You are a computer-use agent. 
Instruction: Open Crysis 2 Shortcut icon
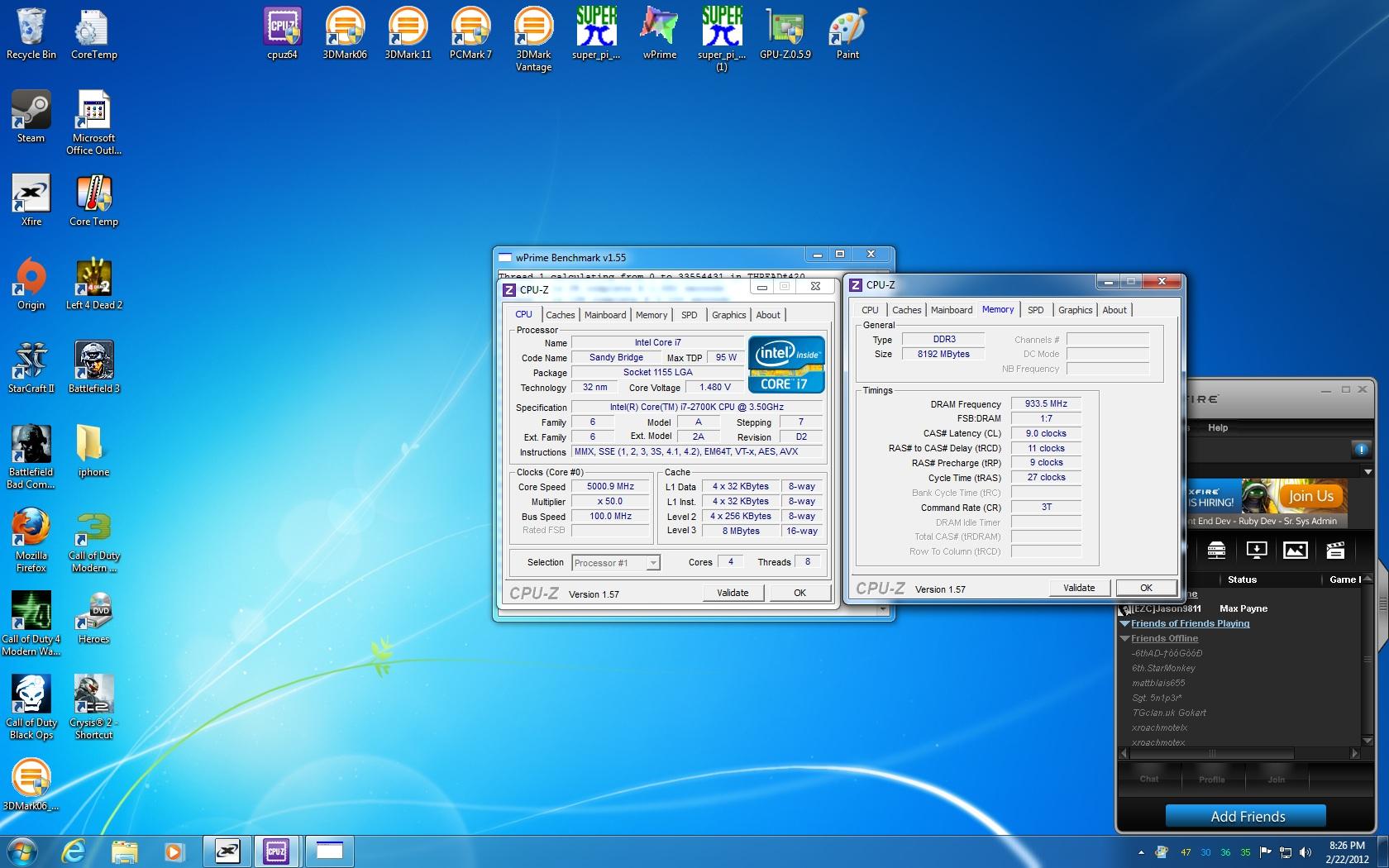point(93,707)
